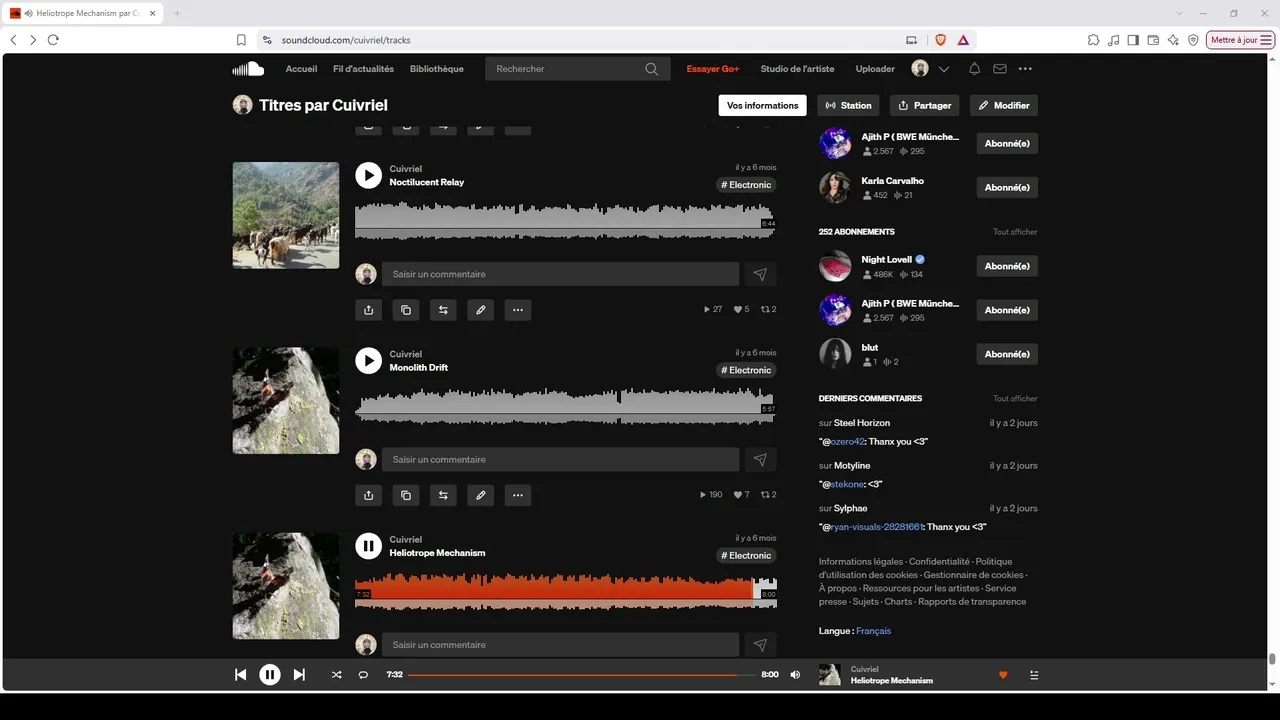Send the comment on Noctilucent Relay
Viewport: 1280px width, 720px height.
[760, 274]
